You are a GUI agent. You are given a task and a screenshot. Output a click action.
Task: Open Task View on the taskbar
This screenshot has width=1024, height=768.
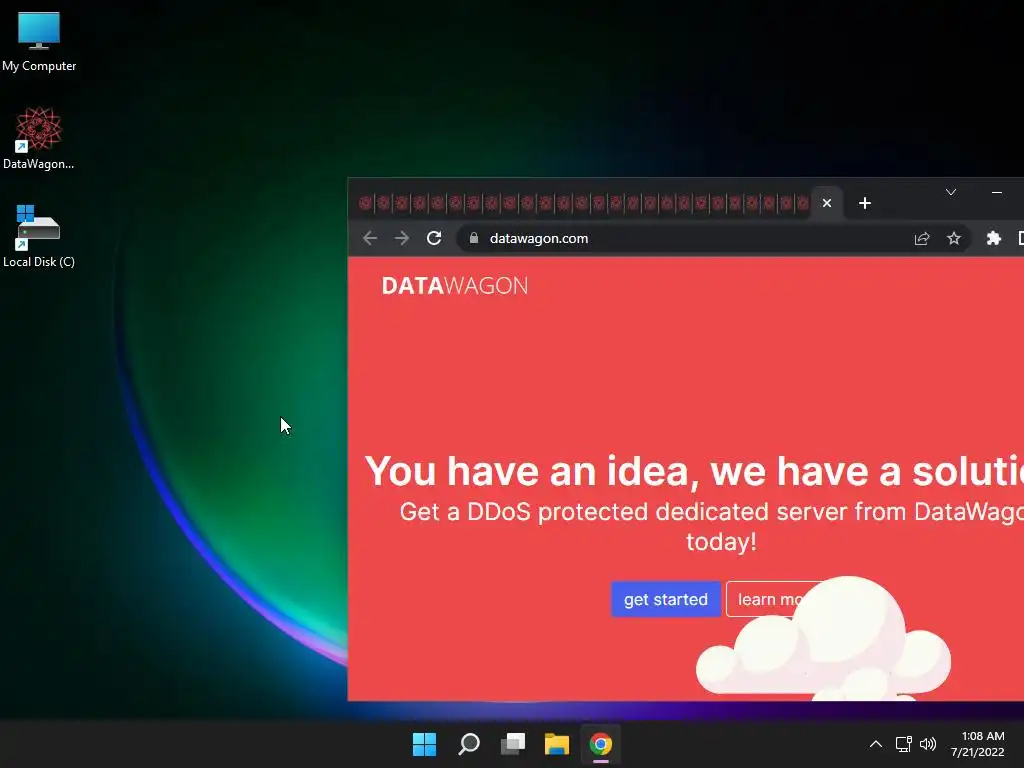click(513, 744)
